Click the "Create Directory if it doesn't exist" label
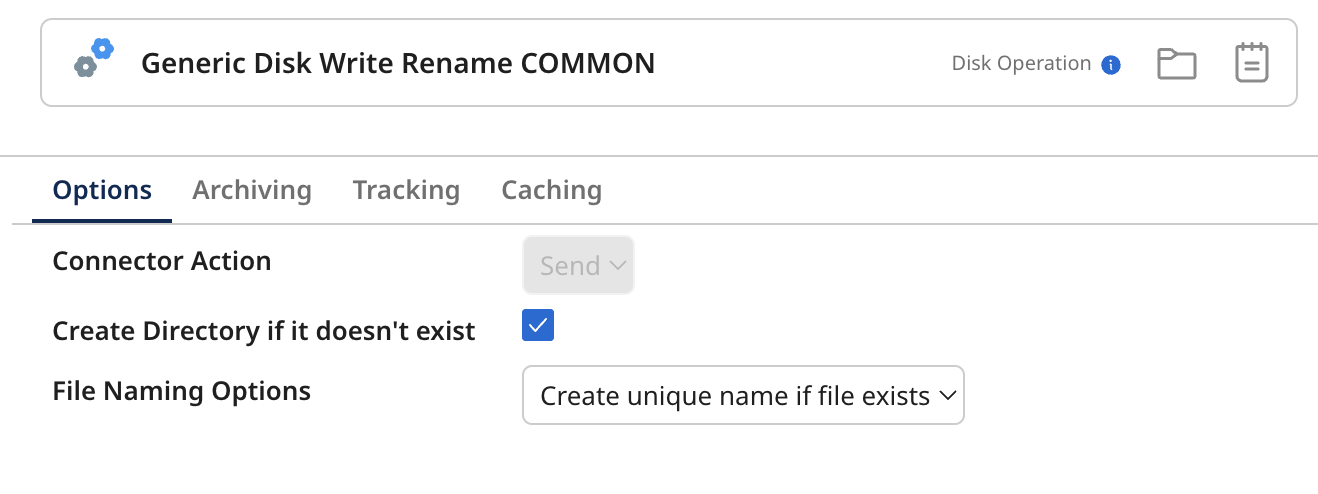 (263, 331)
